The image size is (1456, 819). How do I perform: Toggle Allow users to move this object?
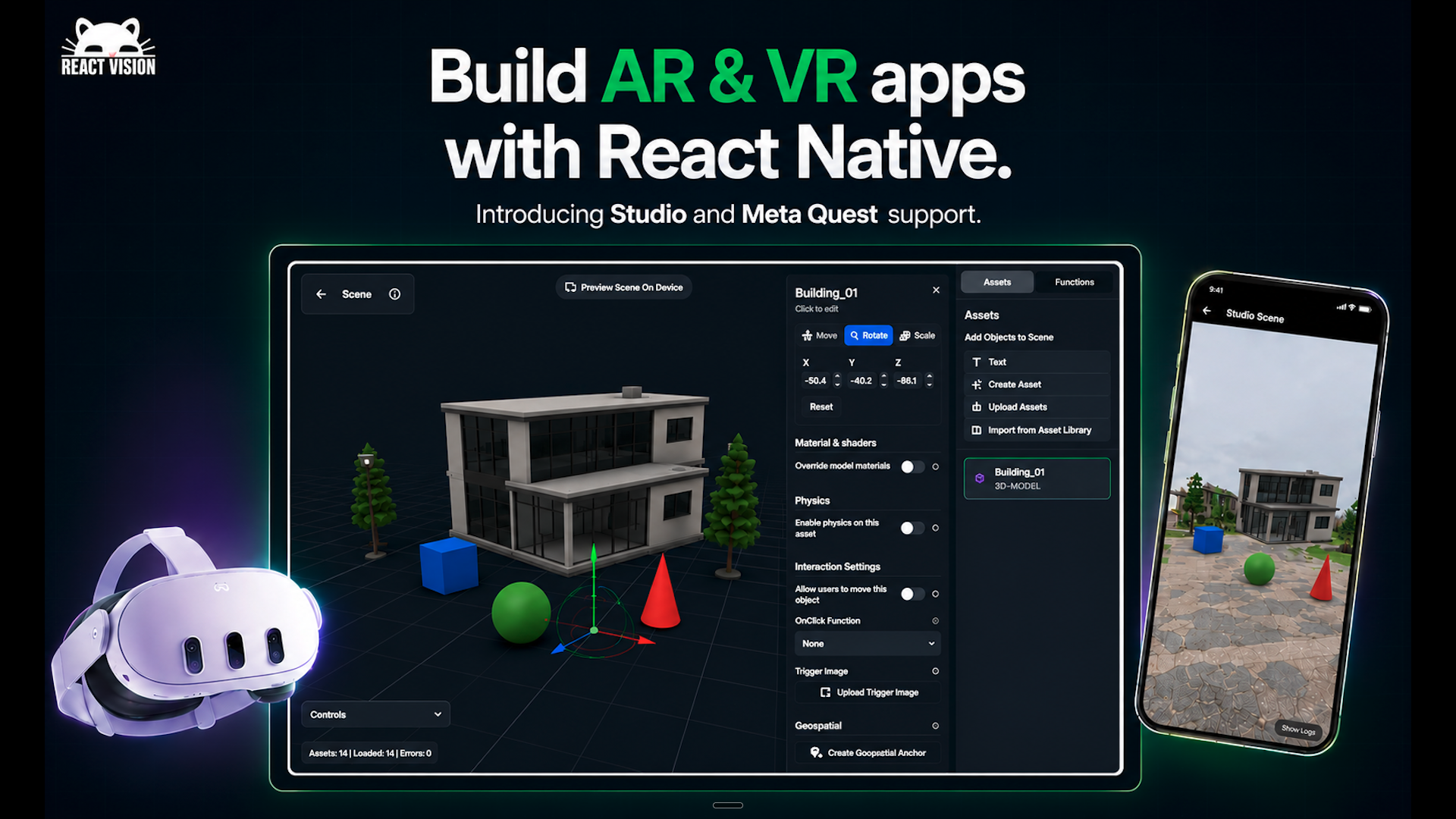point(912,594)
